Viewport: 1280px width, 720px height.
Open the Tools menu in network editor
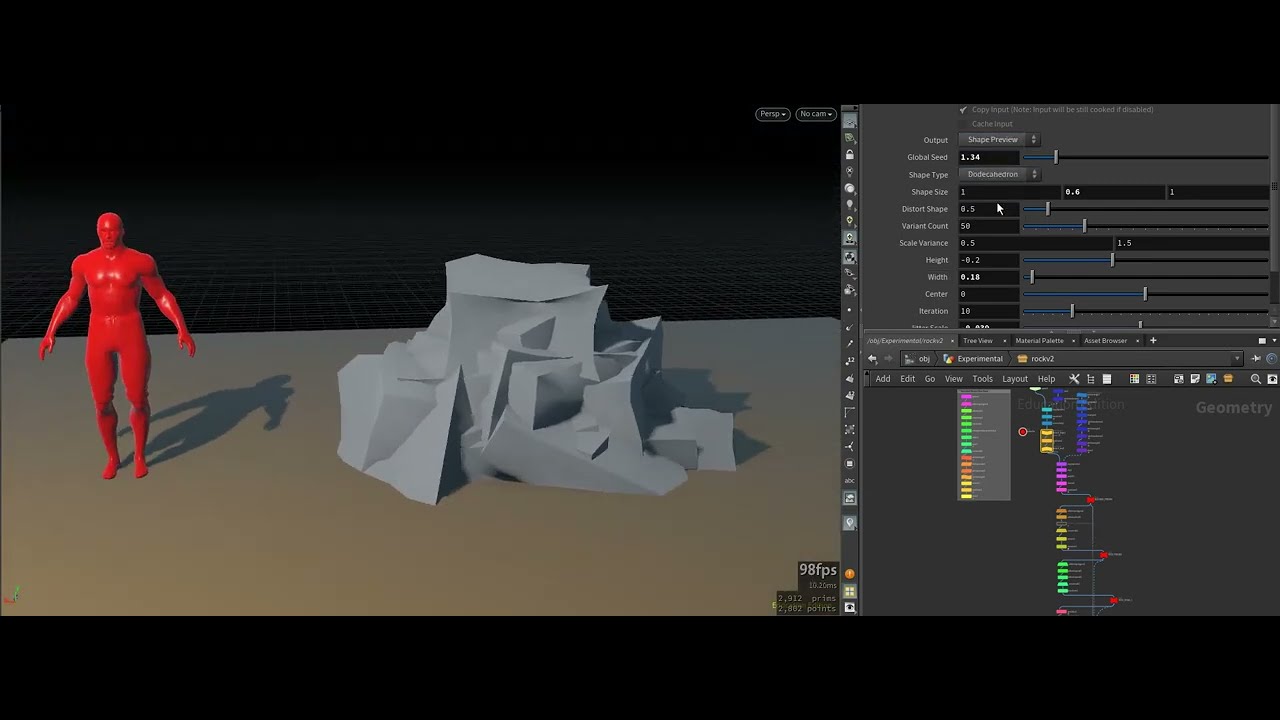(983, 379)
